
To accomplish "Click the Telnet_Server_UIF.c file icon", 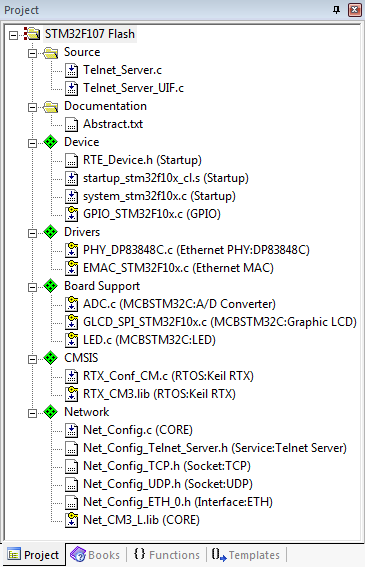I will tap(72, 88).
